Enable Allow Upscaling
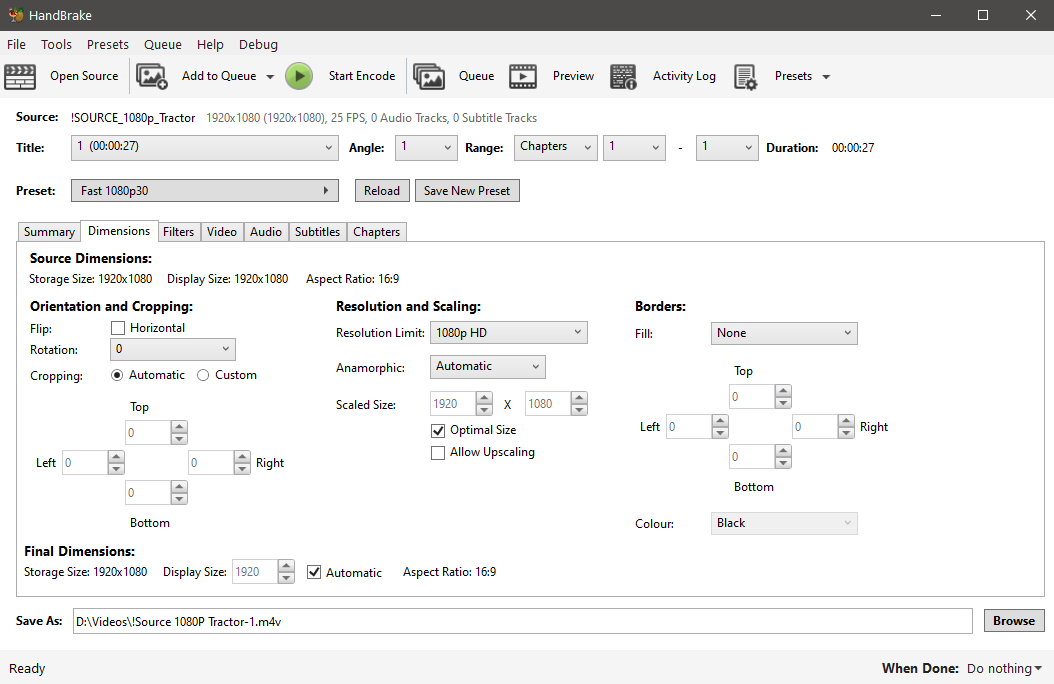 [438, 452]
